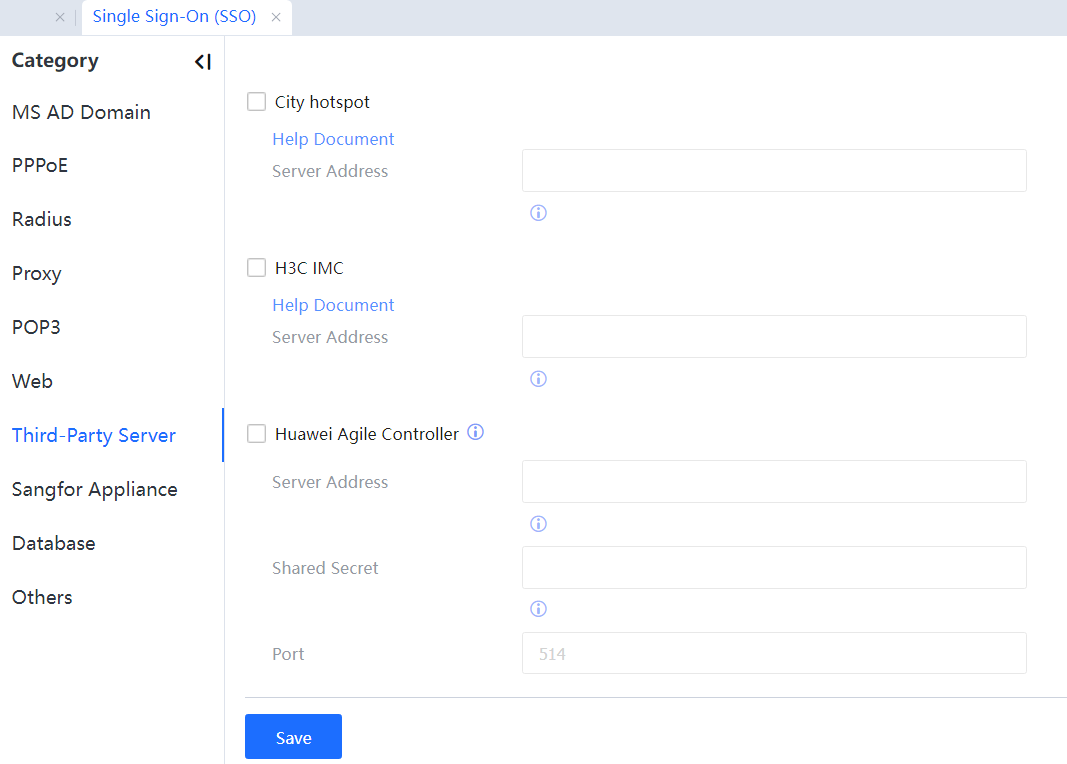
Task: Focus the Port field showing 514
Action: coord(774,654)
